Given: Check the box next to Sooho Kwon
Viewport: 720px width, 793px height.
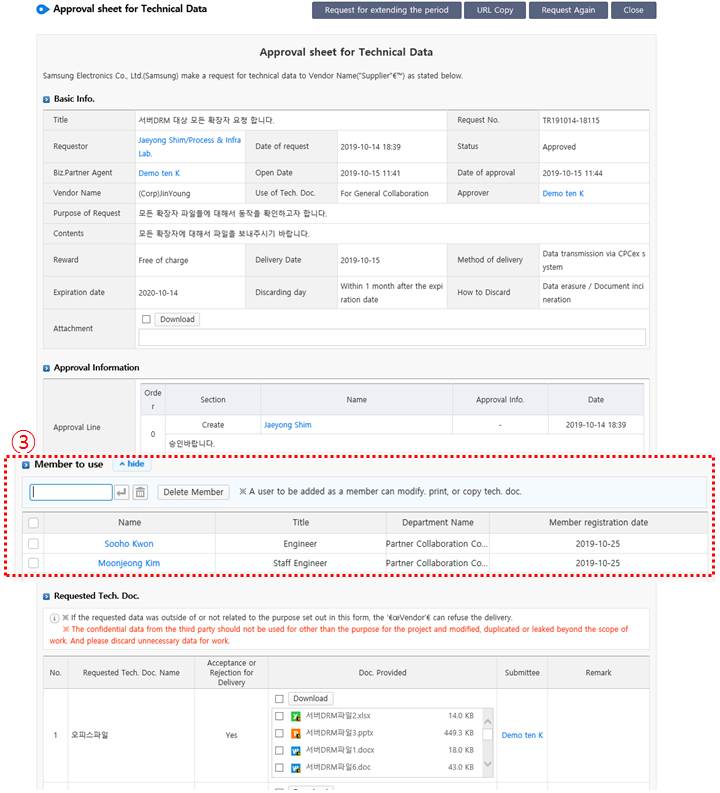Looking at the screenshot, I should coord(34,544).
